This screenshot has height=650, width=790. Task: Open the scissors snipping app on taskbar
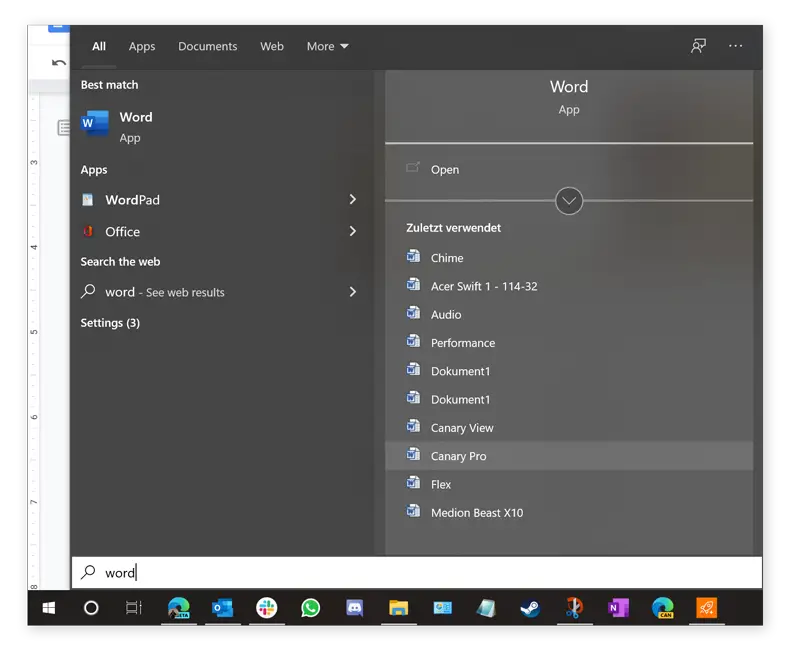tap(574, 608)
